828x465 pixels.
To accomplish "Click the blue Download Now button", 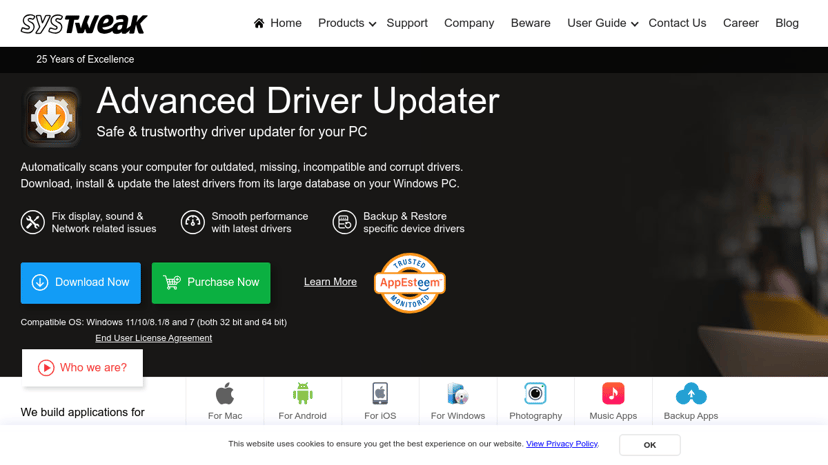I will (x=81, y=283).
